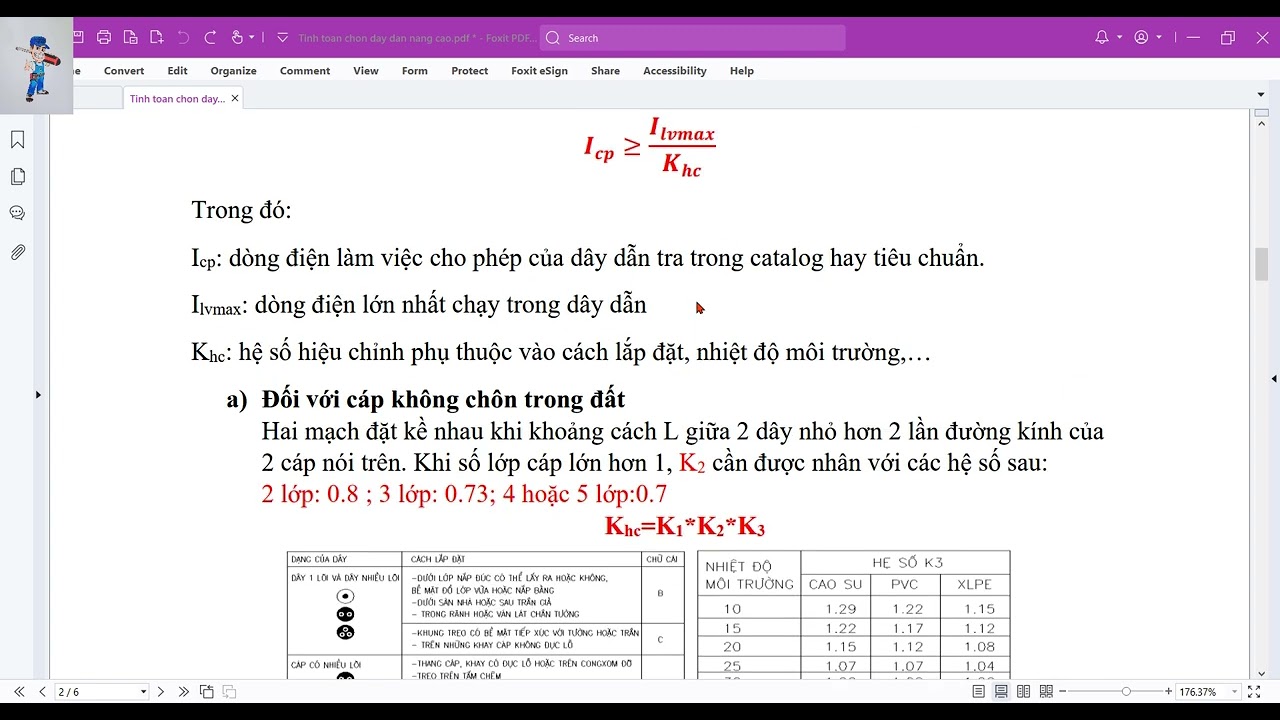Open the Attachments paperclip panel icon
Screen dimensions: 1280x720
click(x=17, y=252)
